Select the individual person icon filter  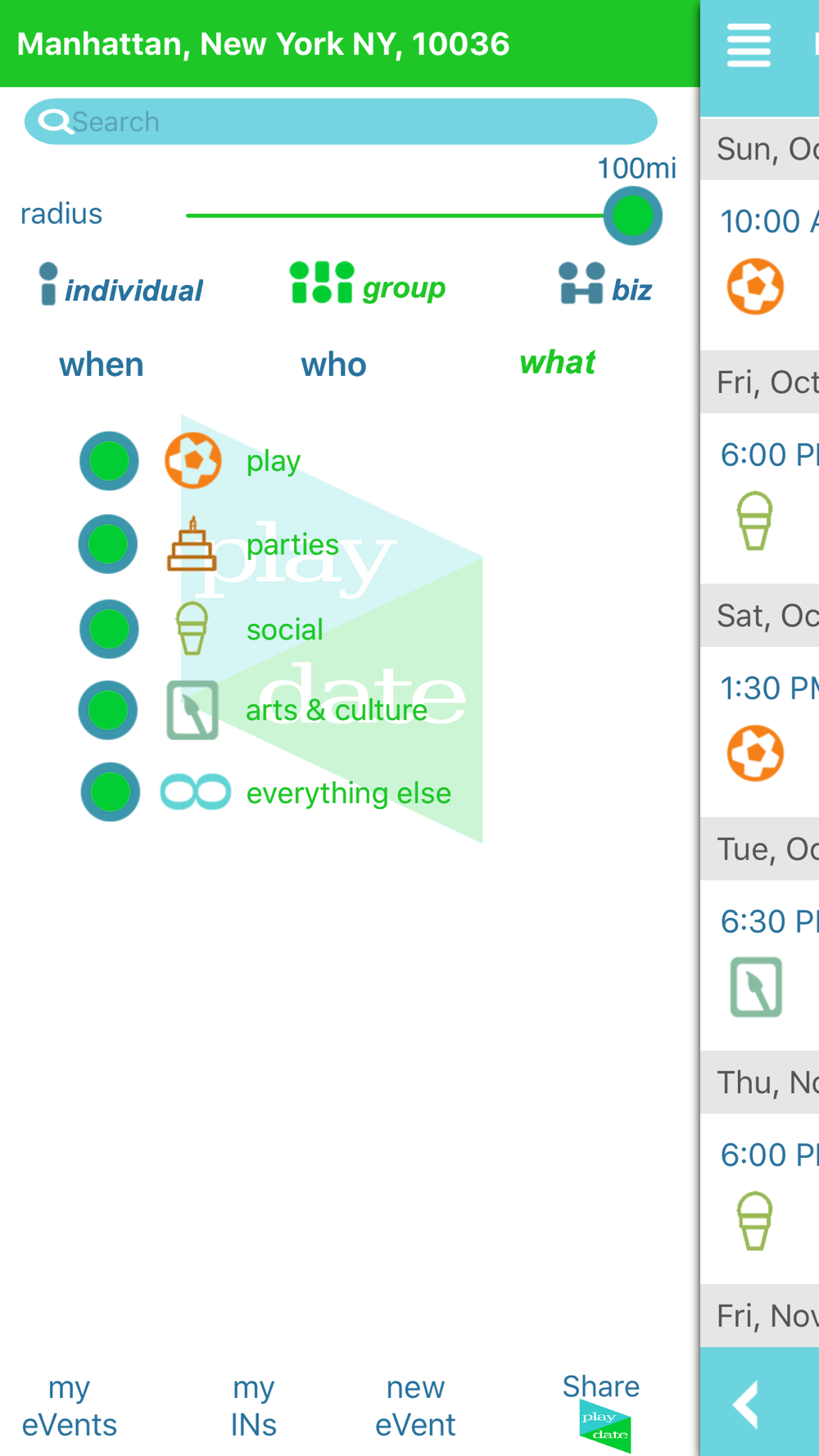tap(48, 284)
